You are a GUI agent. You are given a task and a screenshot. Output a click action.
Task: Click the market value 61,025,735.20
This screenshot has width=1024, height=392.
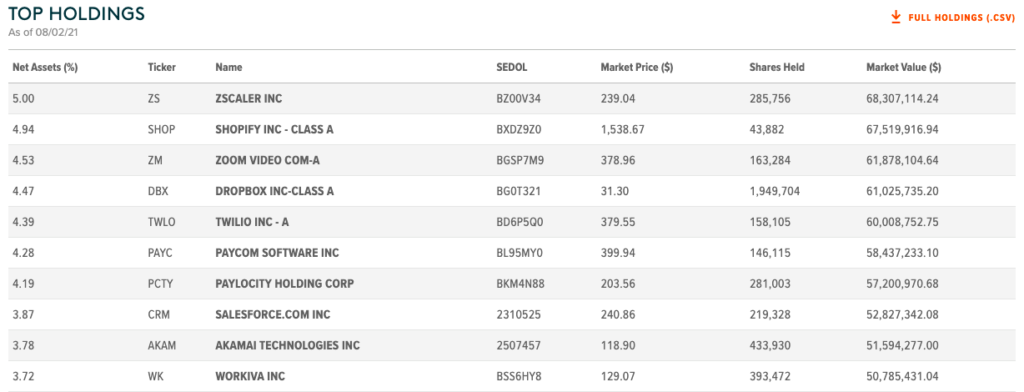[903, 191]
